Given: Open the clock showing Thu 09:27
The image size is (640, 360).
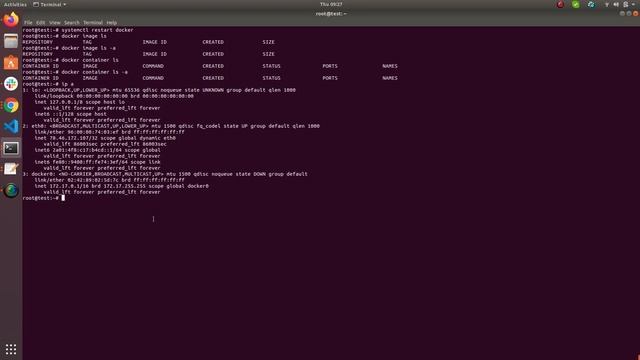Looking at the screenshot, I should [331, 4].
